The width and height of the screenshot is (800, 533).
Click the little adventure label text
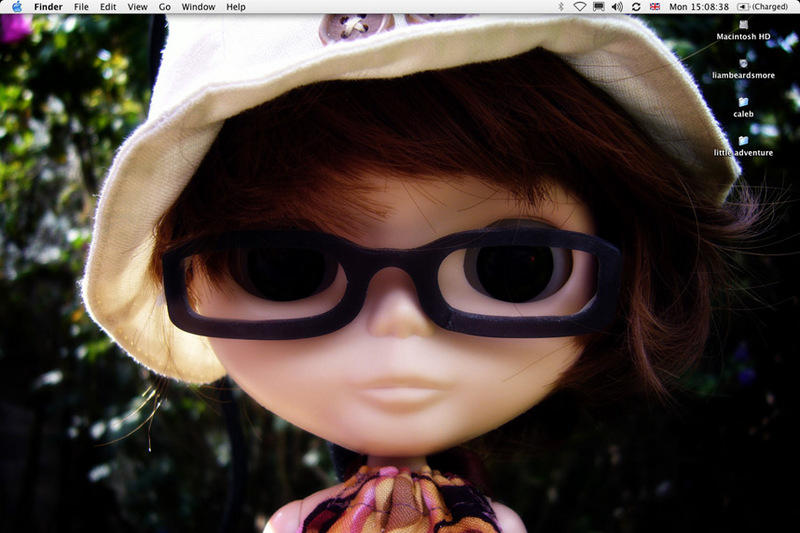point(743,153)
